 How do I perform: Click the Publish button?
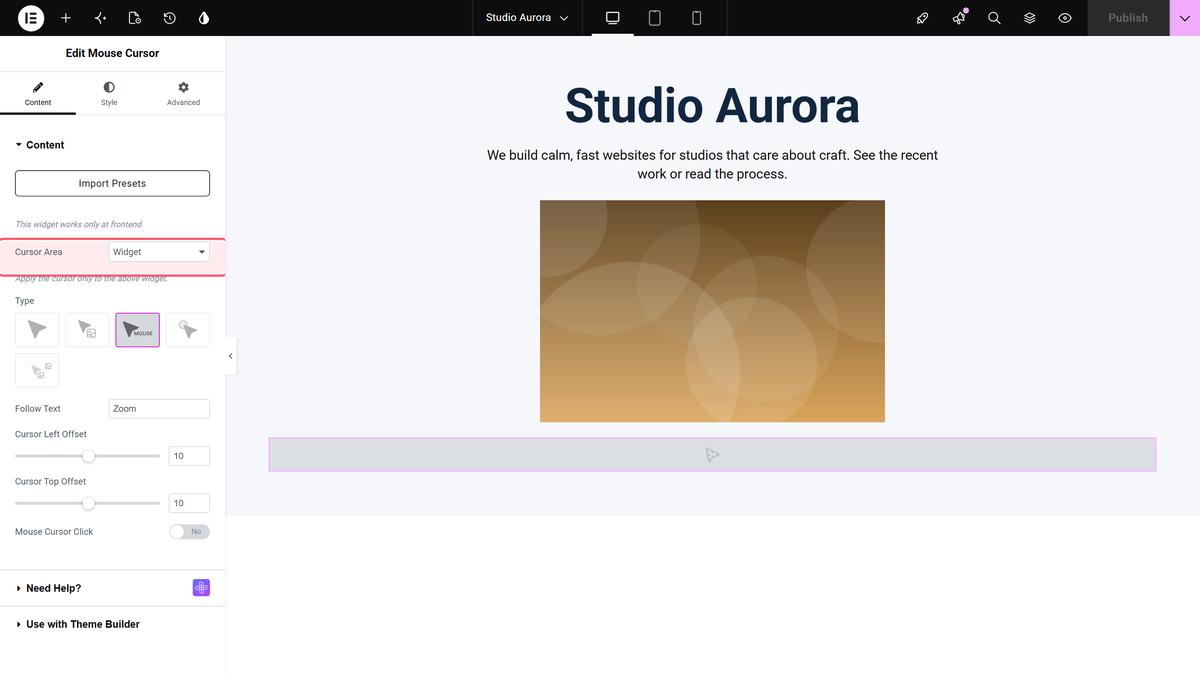[1128, 18]
